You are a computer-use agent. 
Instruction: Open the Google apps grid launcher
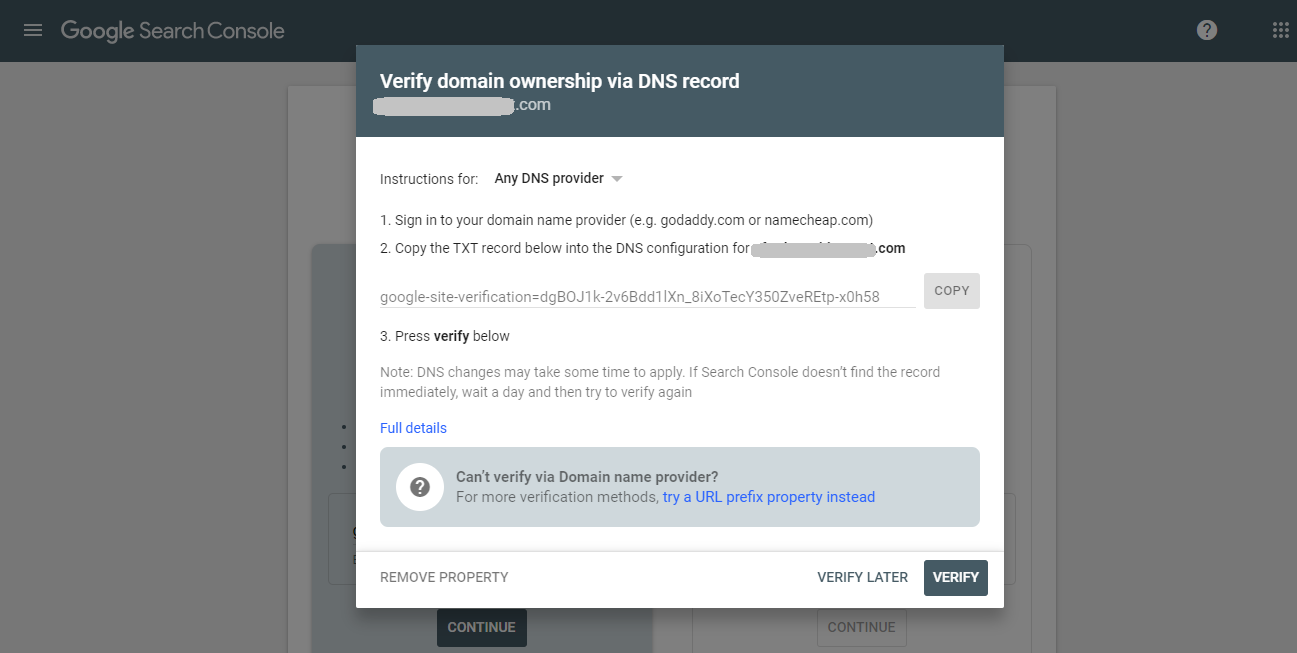[x=1280, y=30]
